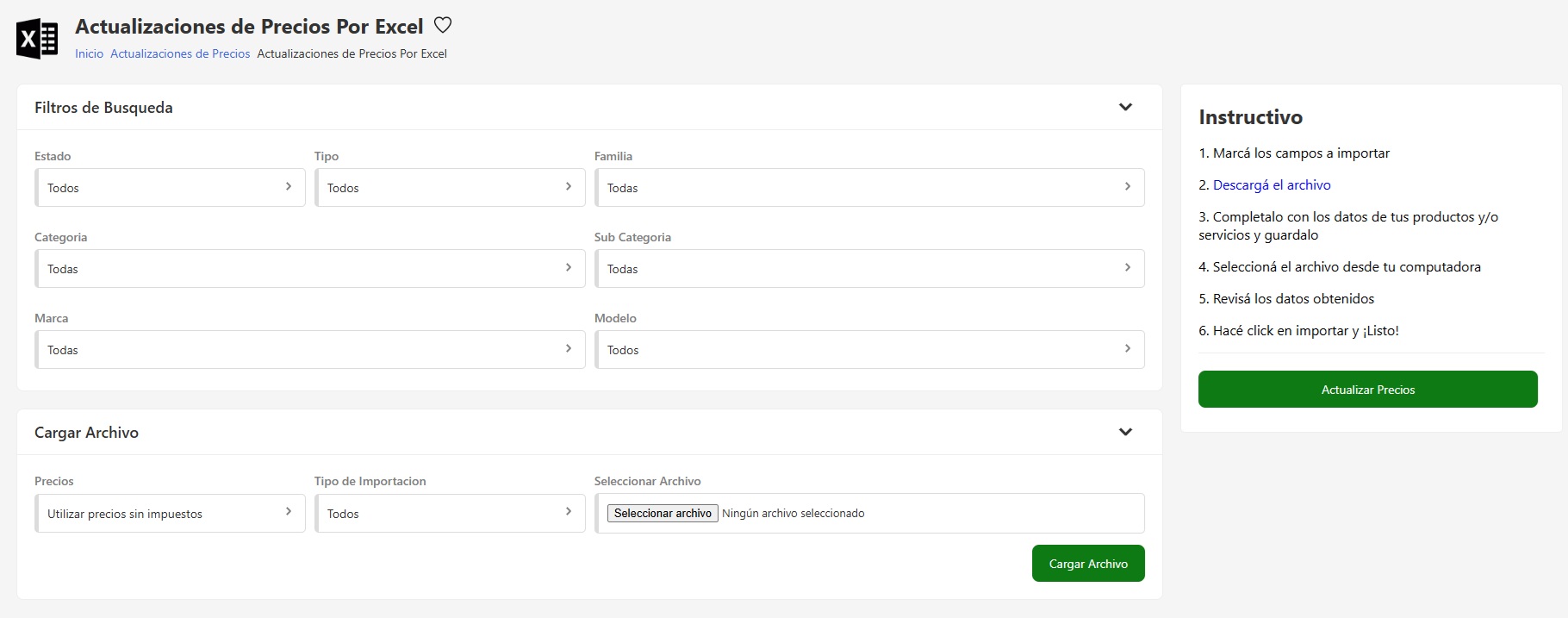
Task: Open the Marca dropdown
Action: click(x=309, y=350)
